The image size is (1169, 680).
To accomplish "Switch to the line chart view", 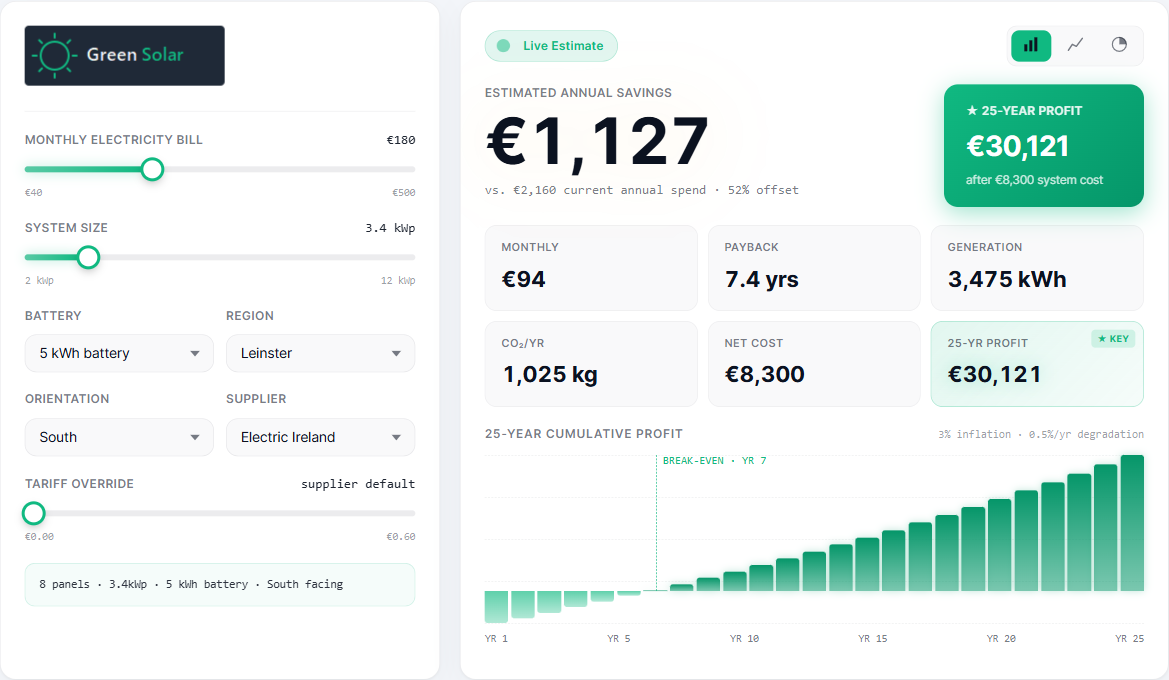I will click(x=1075, y=45).
